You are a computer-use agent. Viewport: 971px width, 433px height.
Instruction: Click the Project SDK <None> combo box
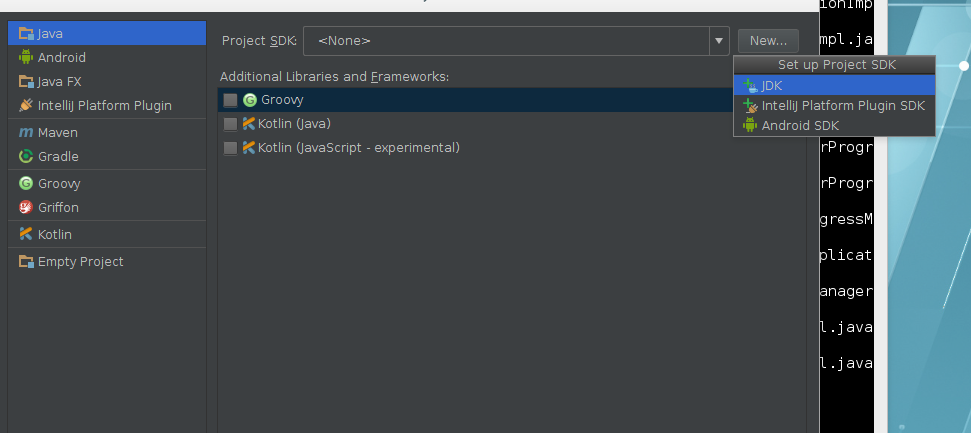516,41
